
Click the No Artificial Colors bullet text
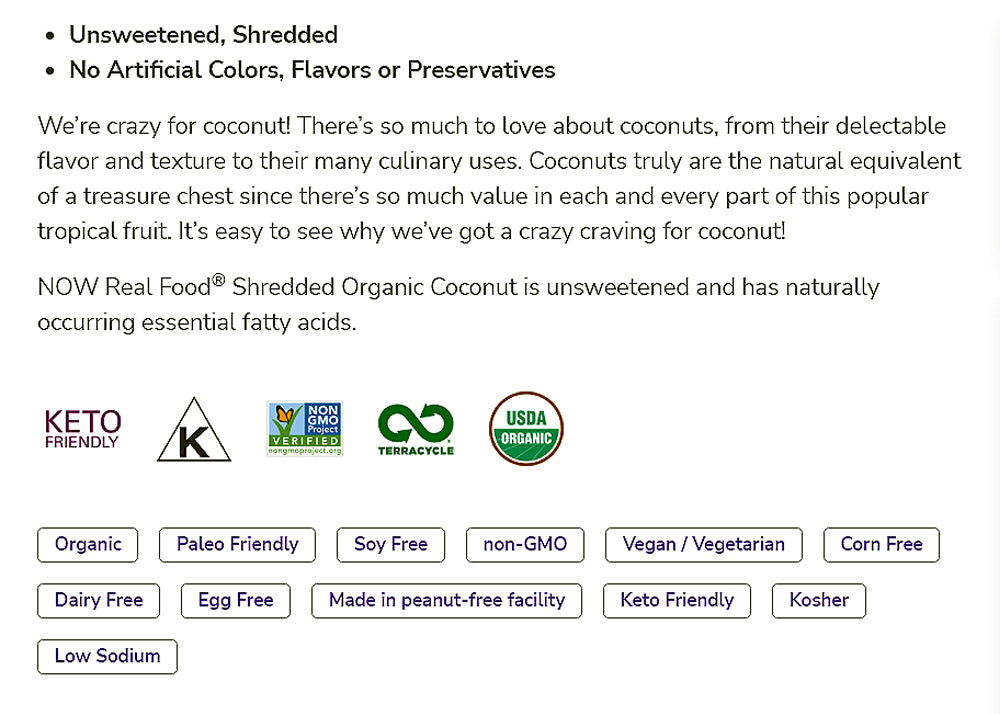312,70
